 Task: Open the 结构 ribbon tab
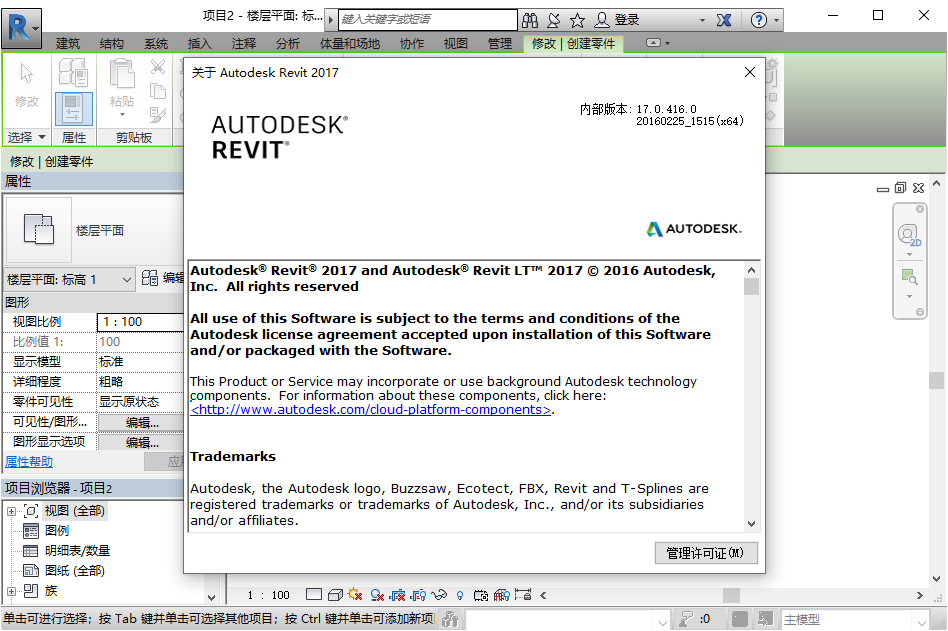[x=112, y=44]
